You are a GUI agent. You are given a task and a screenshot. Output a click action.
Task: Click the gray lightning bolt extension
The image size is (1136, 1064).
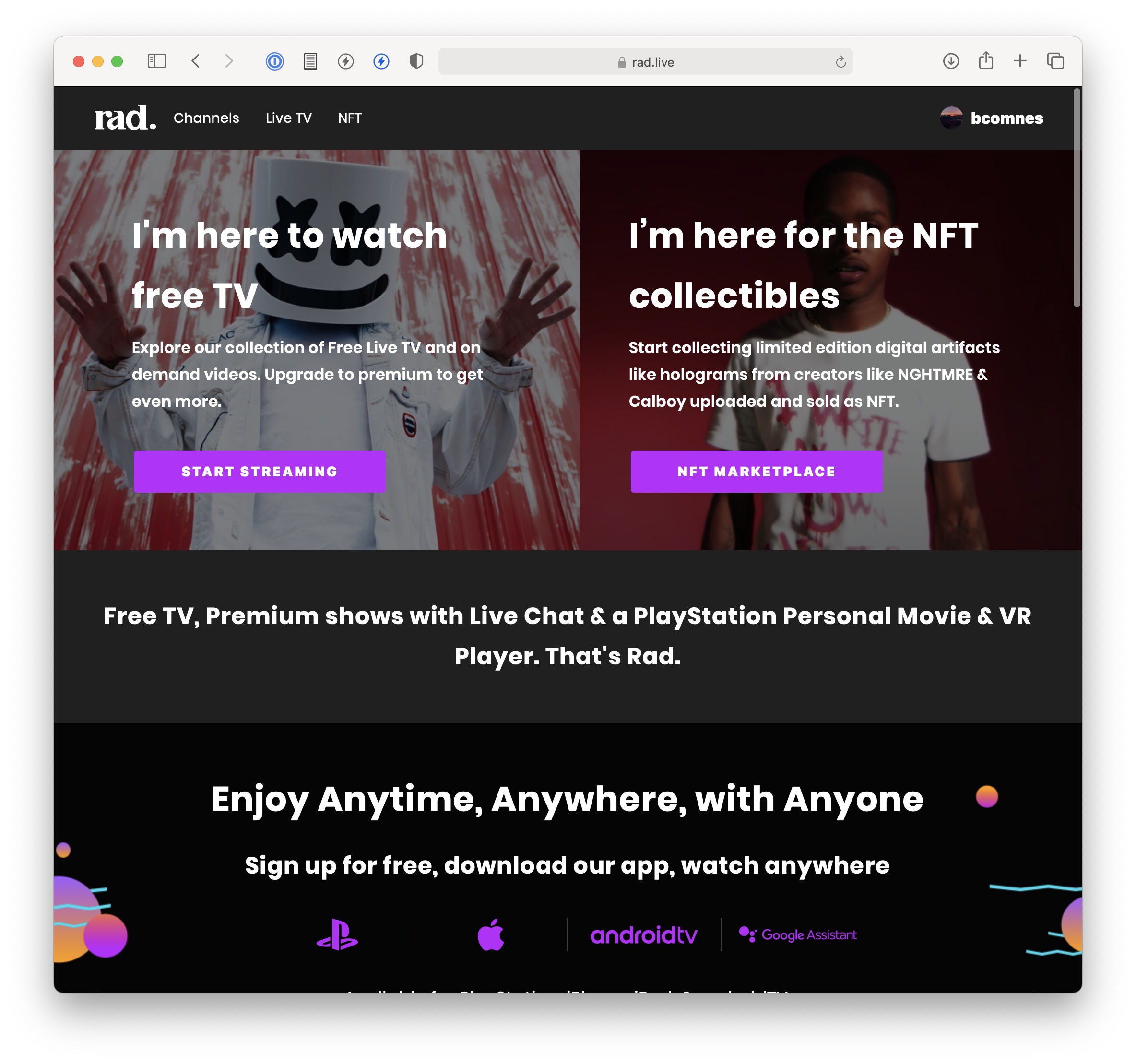(346, 61)
